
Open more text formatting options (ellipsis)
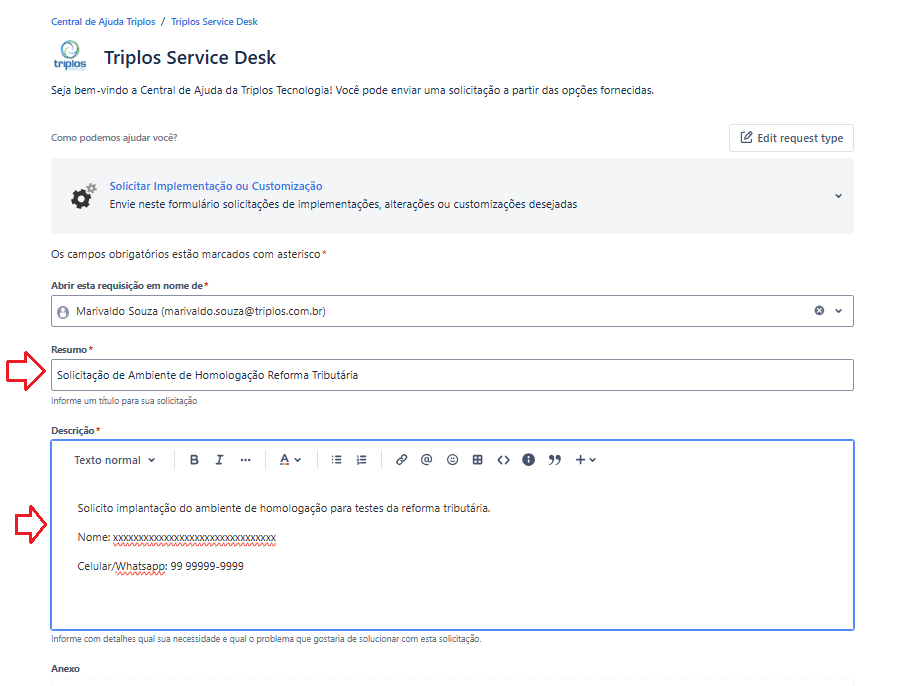point(245,460)
